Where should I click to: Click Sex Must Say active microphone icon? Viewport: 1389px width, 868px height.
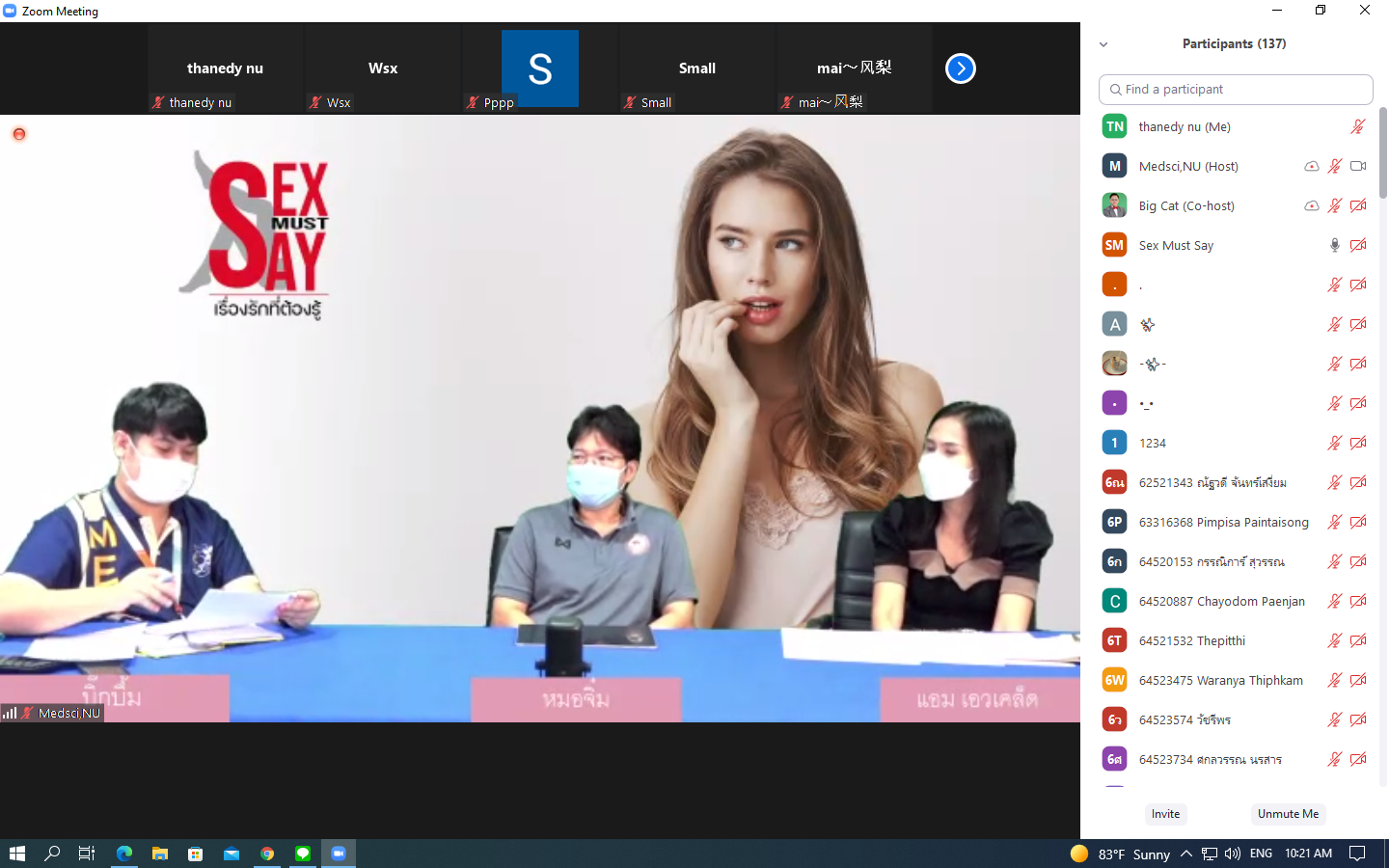[x=1334, y=245]
